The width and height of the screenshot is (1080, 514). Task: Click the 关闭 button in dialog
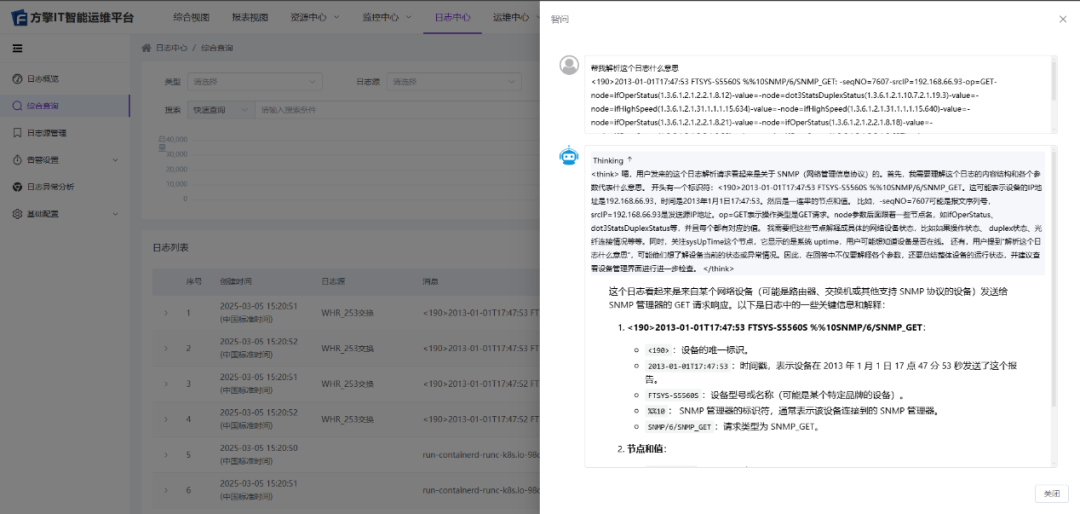(x=1050, y=493)
